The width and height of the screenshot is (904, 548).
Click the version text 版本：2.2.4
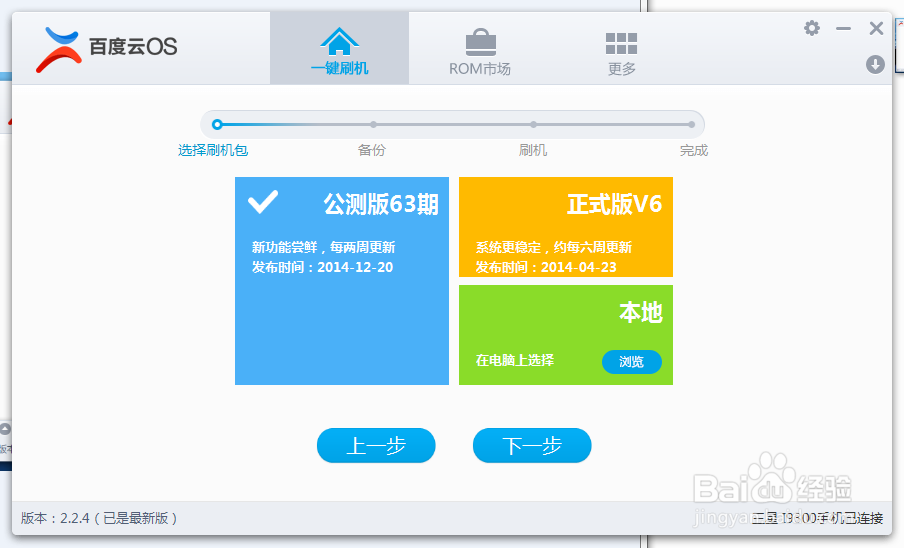point(55,518)
